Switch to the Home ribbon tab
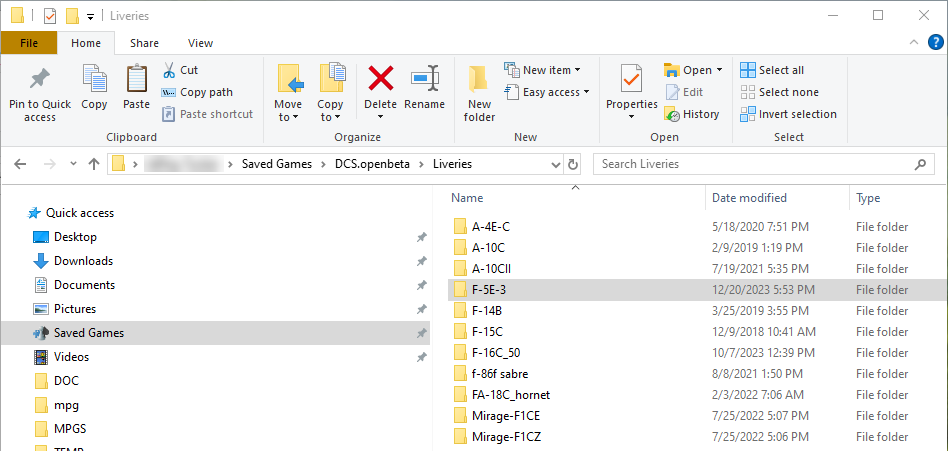This screenshot has height=451, width=948. coord(86,43)
